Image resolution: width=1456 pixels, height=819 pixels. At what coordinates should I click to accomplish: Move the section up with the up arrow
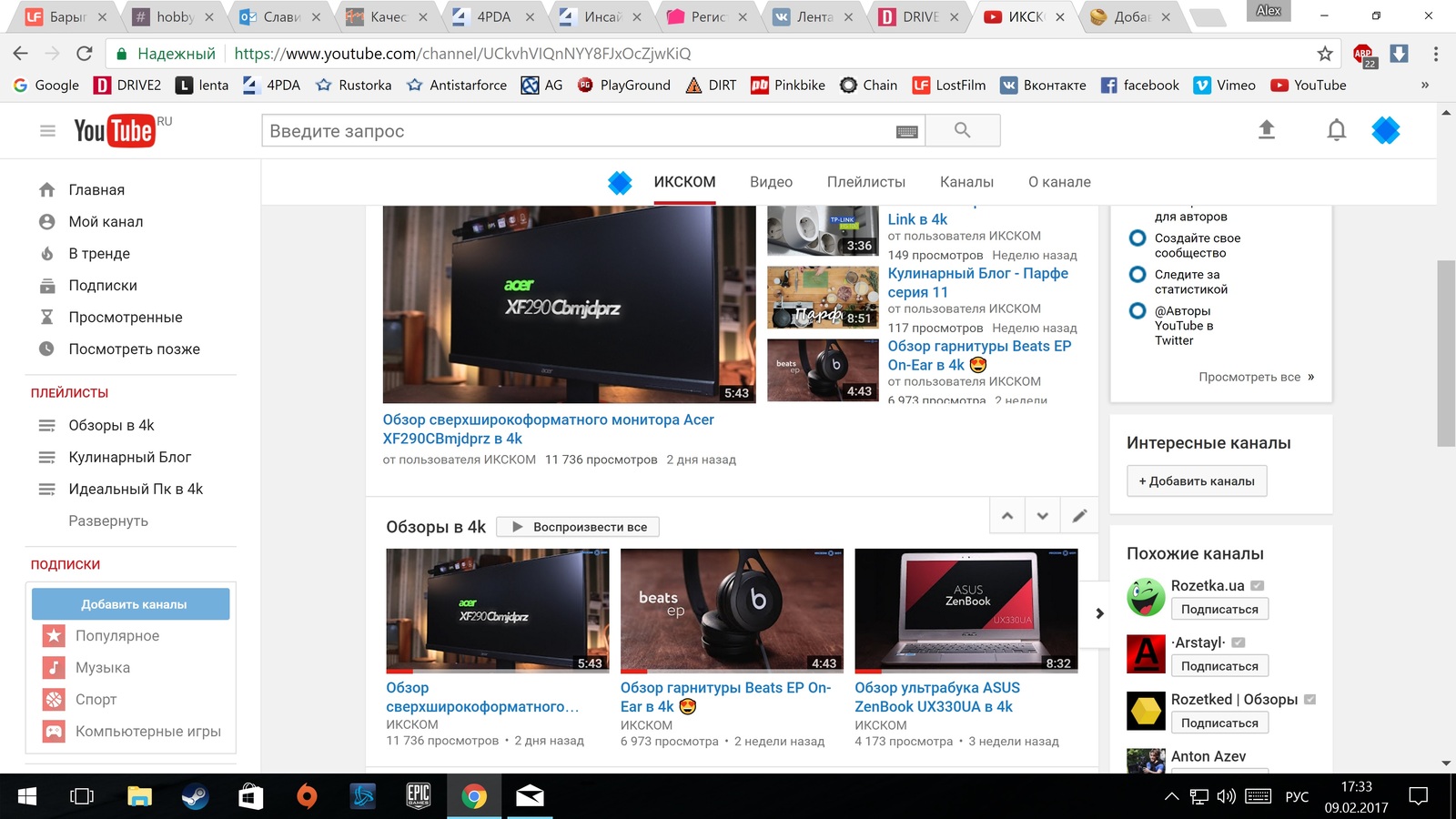tap(1007, 516)
